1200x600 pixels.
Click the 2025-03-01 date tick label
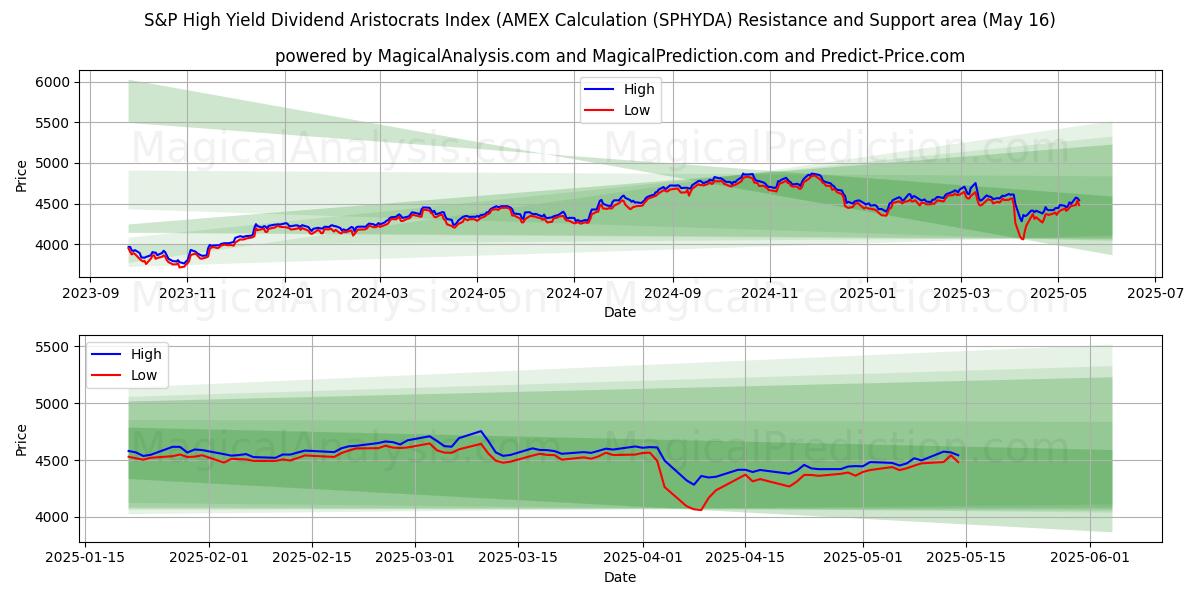[x=415, y=559]
